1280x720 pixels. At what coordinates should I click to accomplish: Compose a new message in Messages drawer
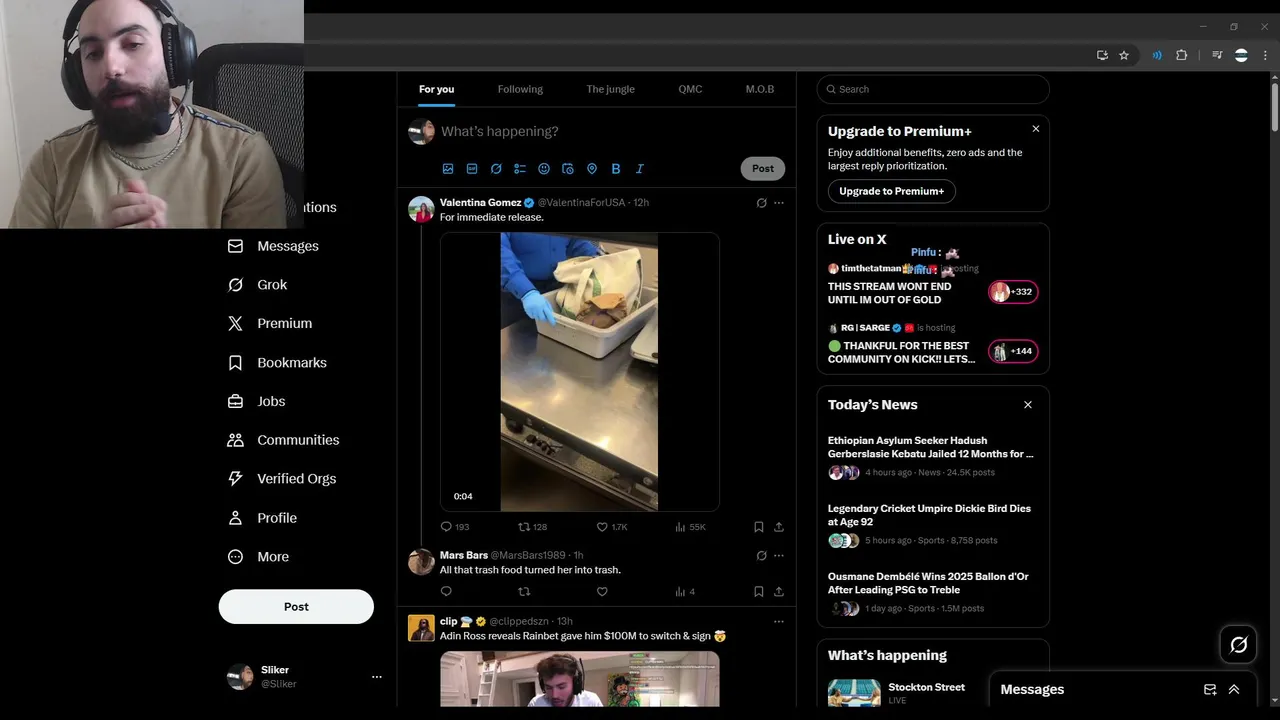[x=1210, y=690]
